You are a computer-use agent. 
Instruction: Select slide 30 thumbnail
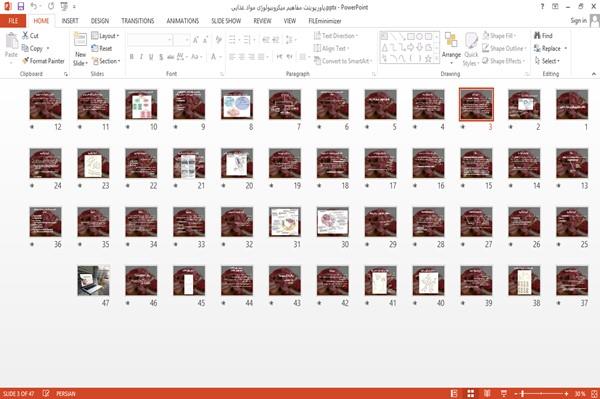click(333, 222)
